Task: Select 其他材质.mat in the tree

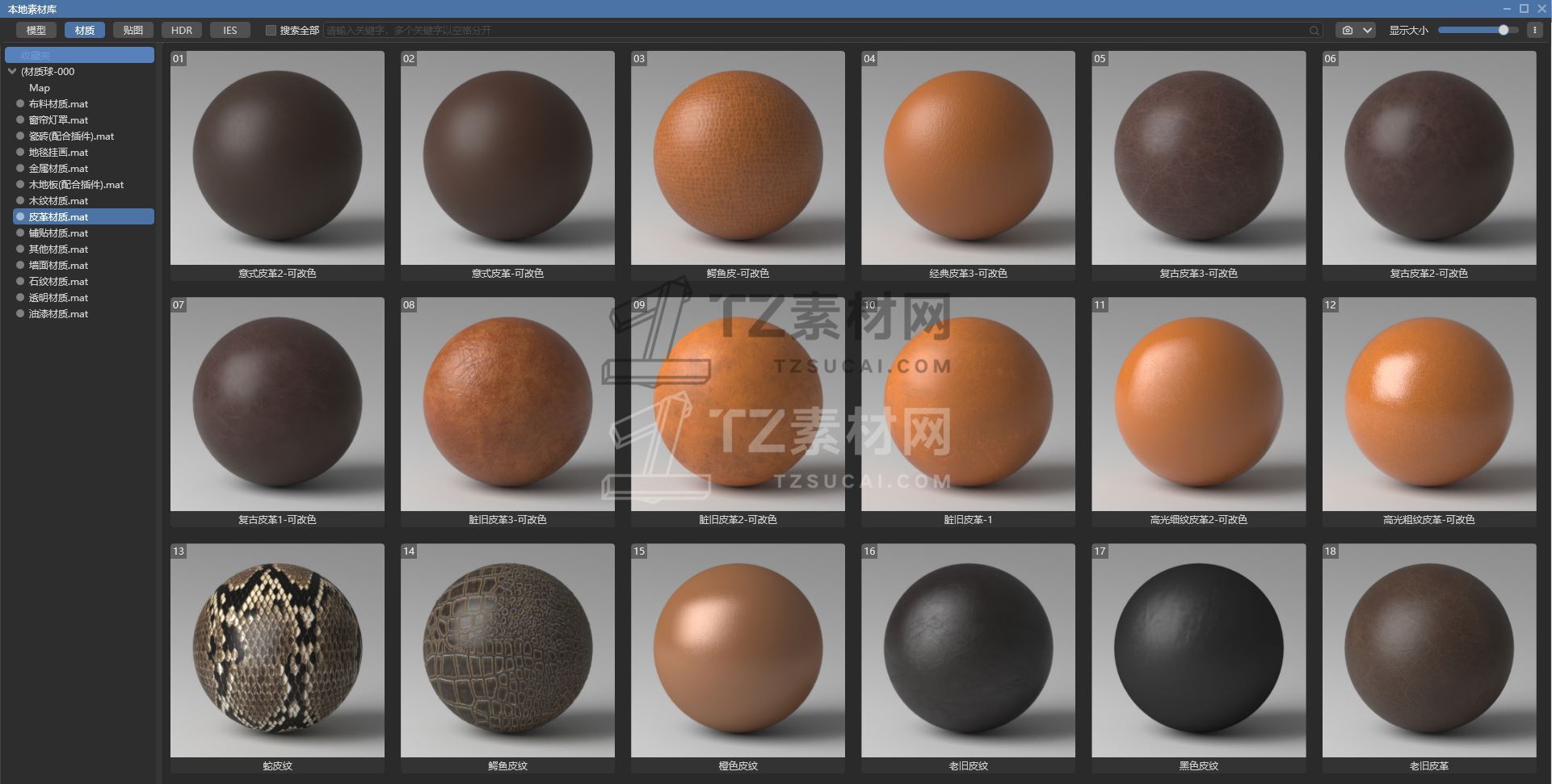Action: point(58,249)
